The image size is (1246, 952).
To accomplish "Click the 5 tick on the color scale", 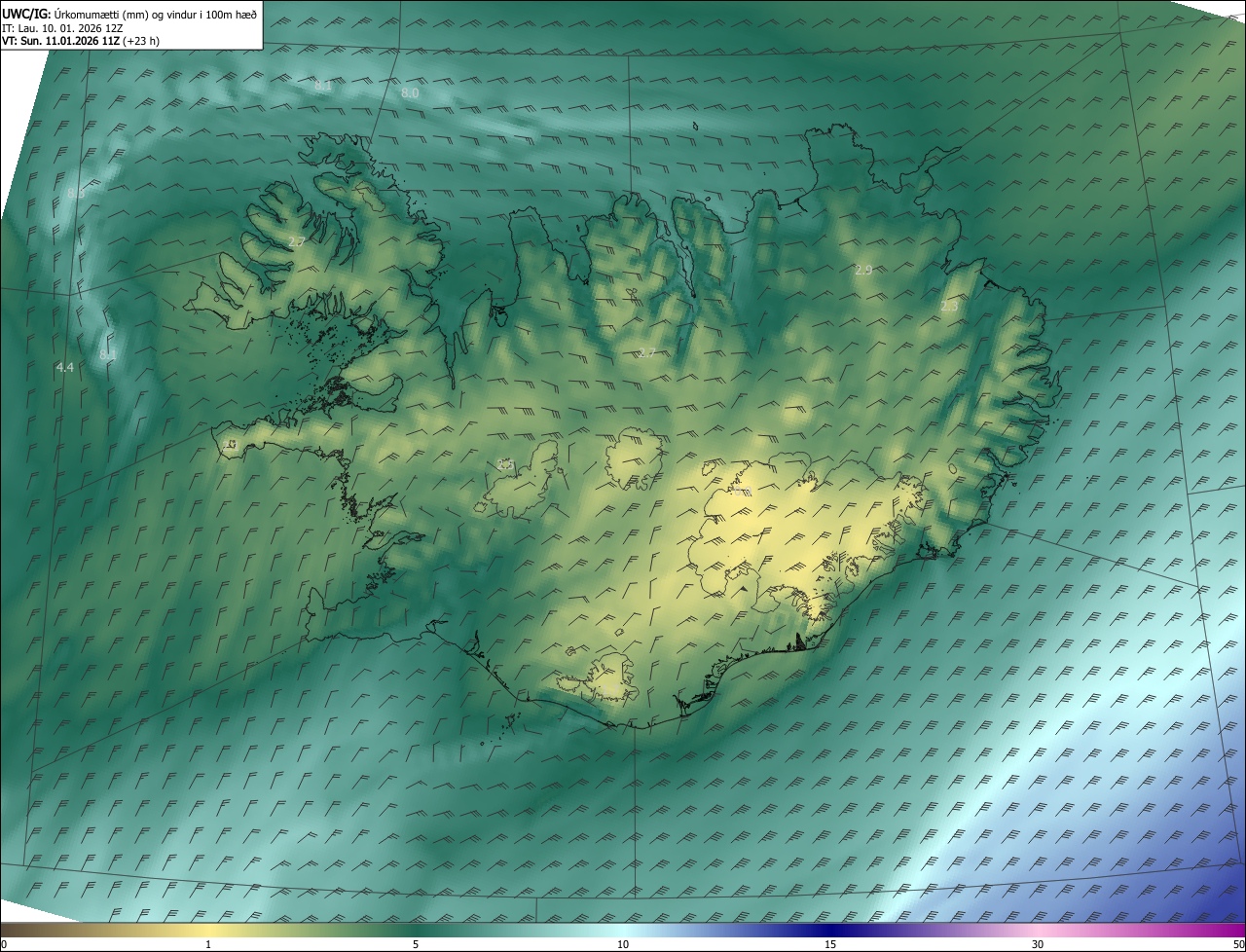I will point(416,944).
